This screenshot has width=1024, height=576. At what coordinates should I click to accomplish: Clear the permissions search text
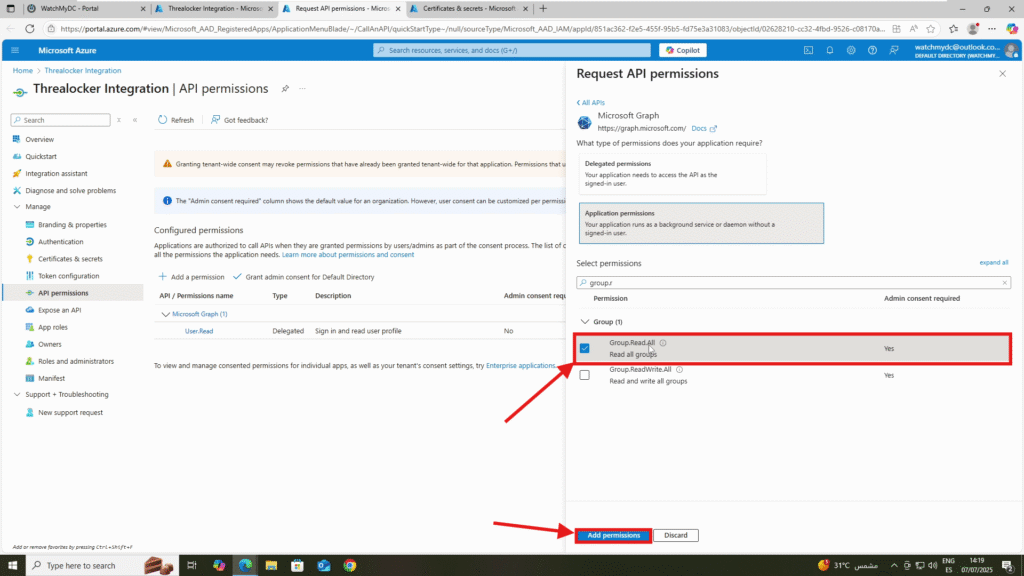coord(1004,283)
